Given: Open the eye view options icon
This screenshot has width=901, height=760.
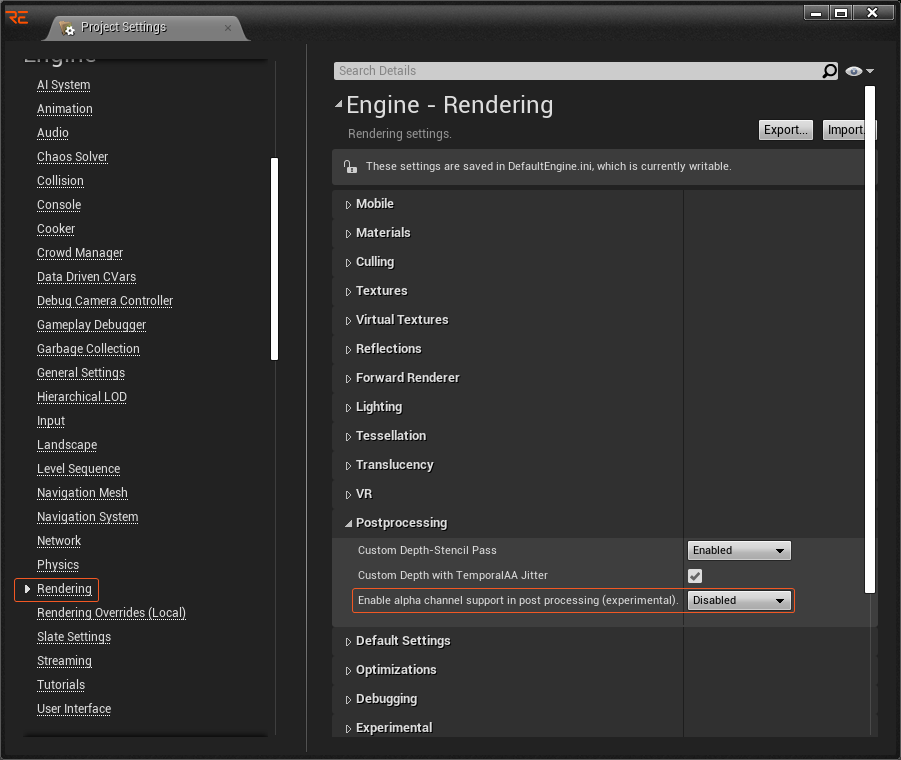Looking at the screenshot, I should coord(858,71).
